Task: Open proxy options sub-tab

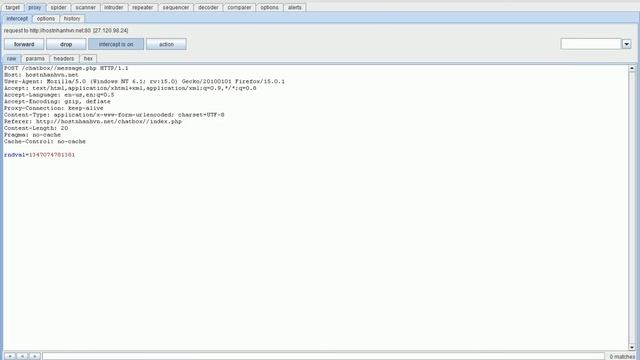Action: click(46, 19)
